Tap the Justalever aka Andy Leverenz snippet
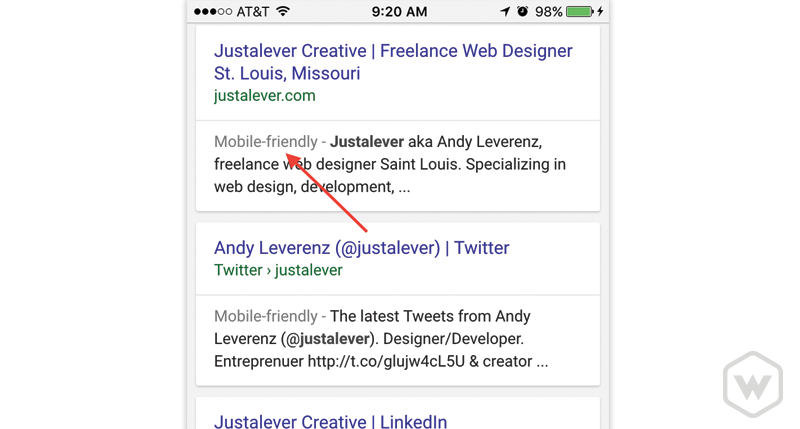This screenshot has height=429, width=800. coord(390,164)
